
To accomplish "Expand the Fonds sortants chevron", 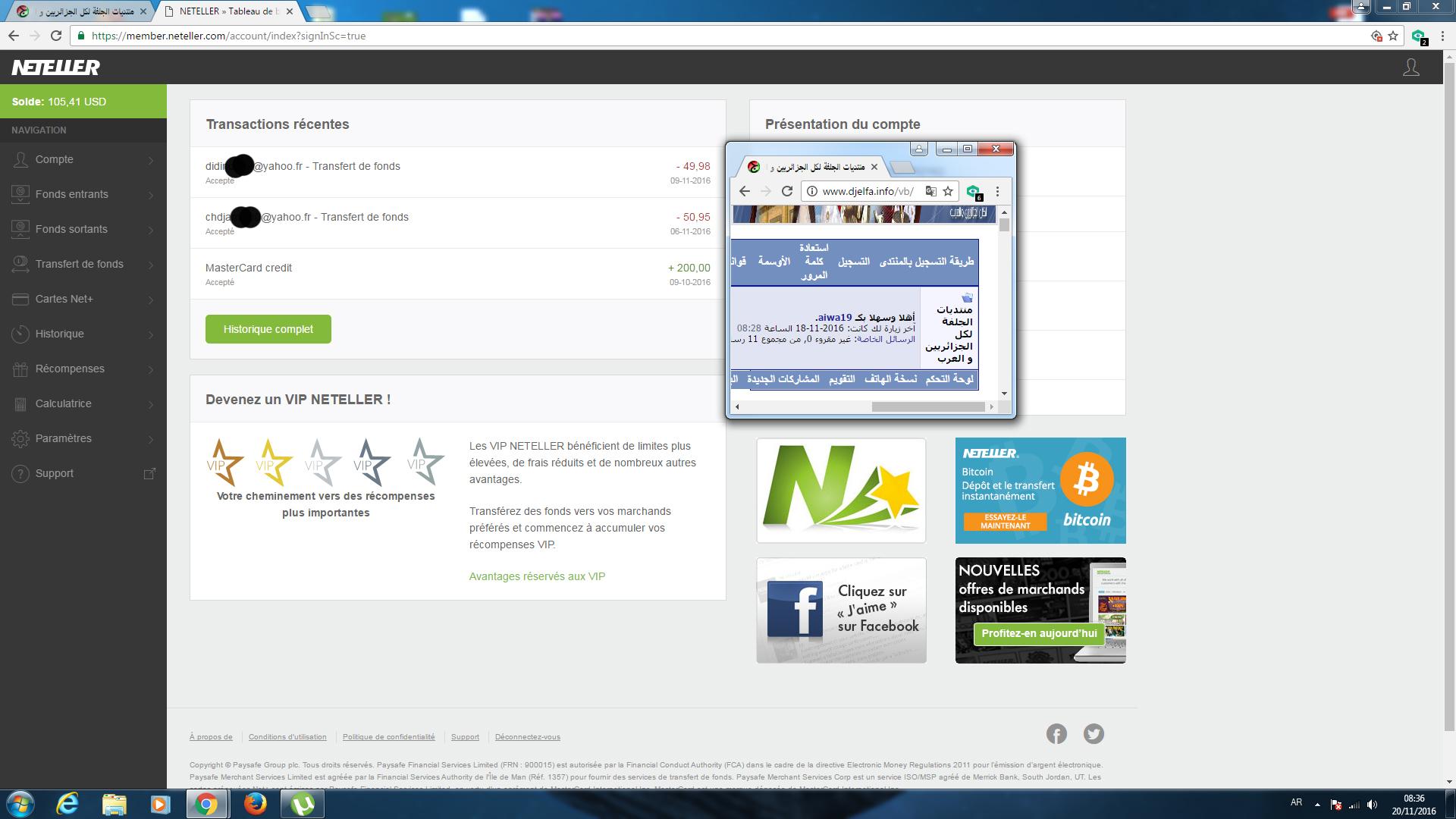I will click(151, 230).
